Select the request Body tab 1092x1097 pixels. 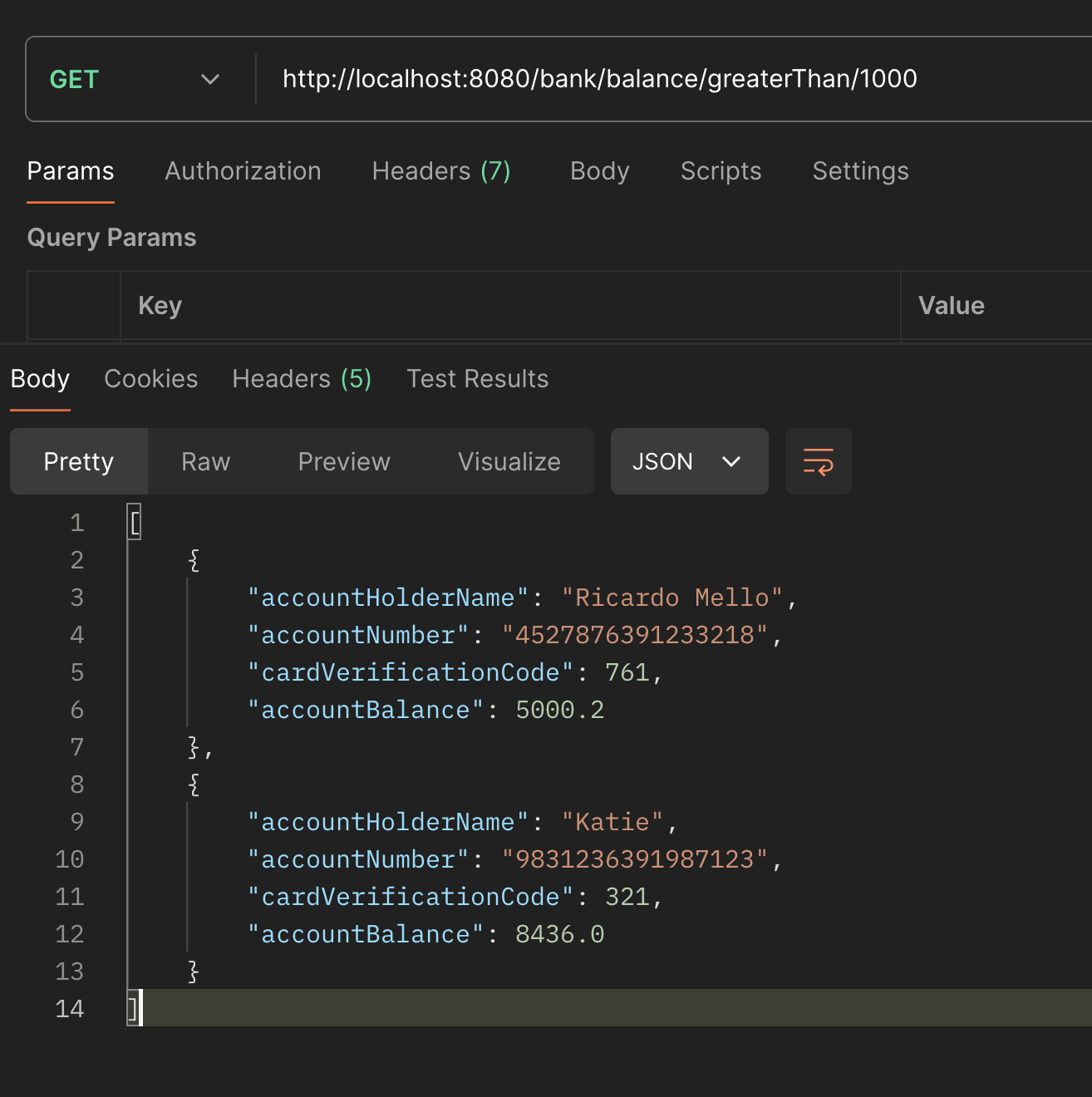[599, 171]
